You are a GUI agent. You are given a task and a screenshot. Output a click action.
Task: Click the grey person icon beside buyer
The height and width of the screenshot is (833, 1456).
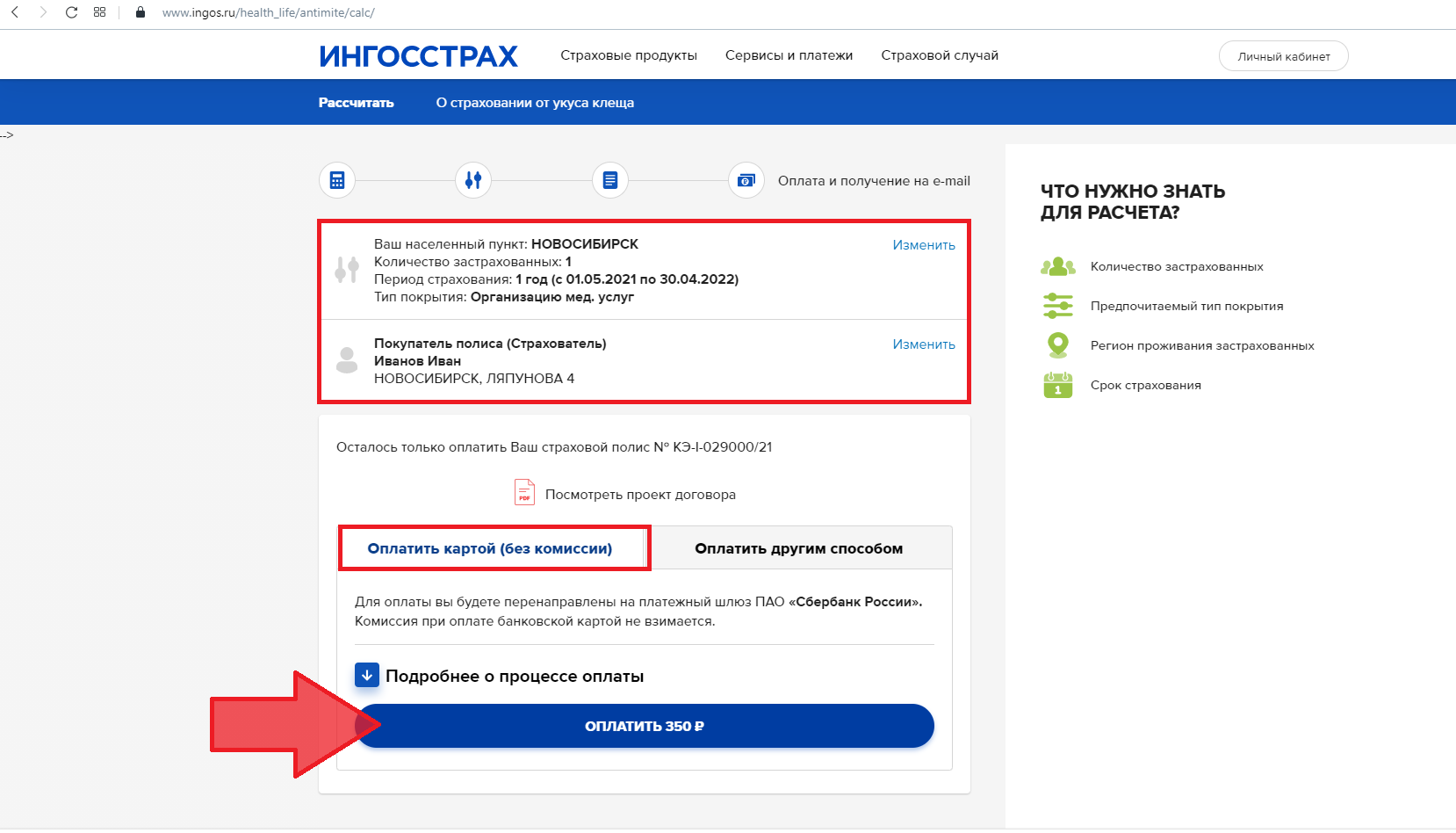pos(347,360)
